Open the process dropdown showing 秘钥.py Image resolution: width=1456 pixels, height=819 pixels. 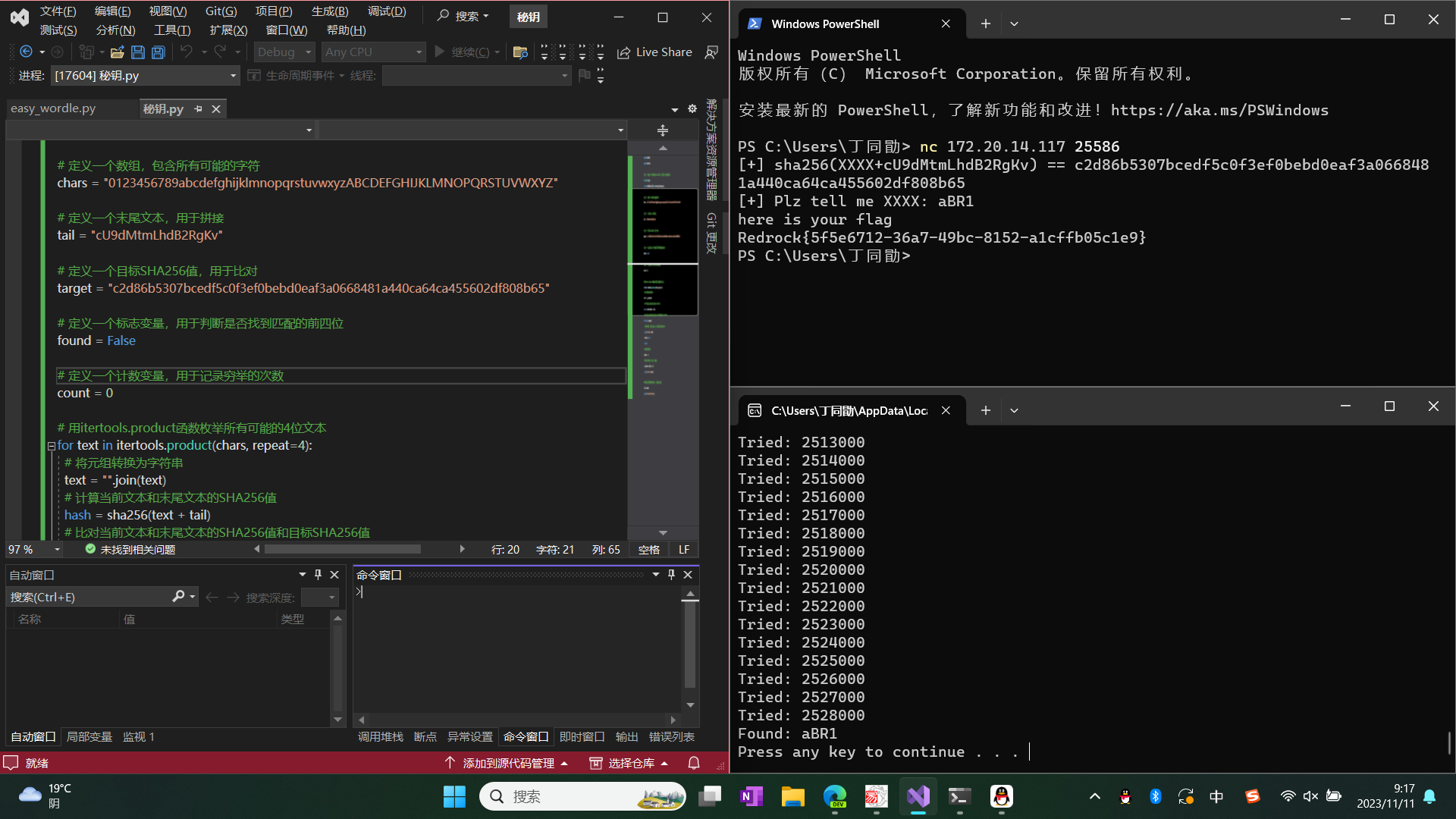point(145,75)
